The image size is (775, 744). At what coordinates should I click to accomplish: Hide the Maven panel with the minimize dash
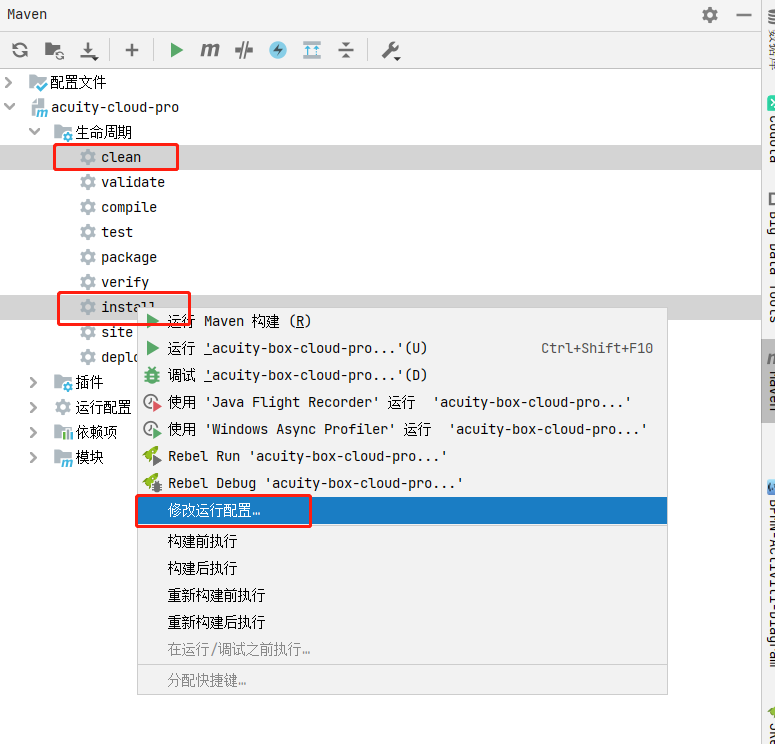pyautogui.click(x=744, y=15)
